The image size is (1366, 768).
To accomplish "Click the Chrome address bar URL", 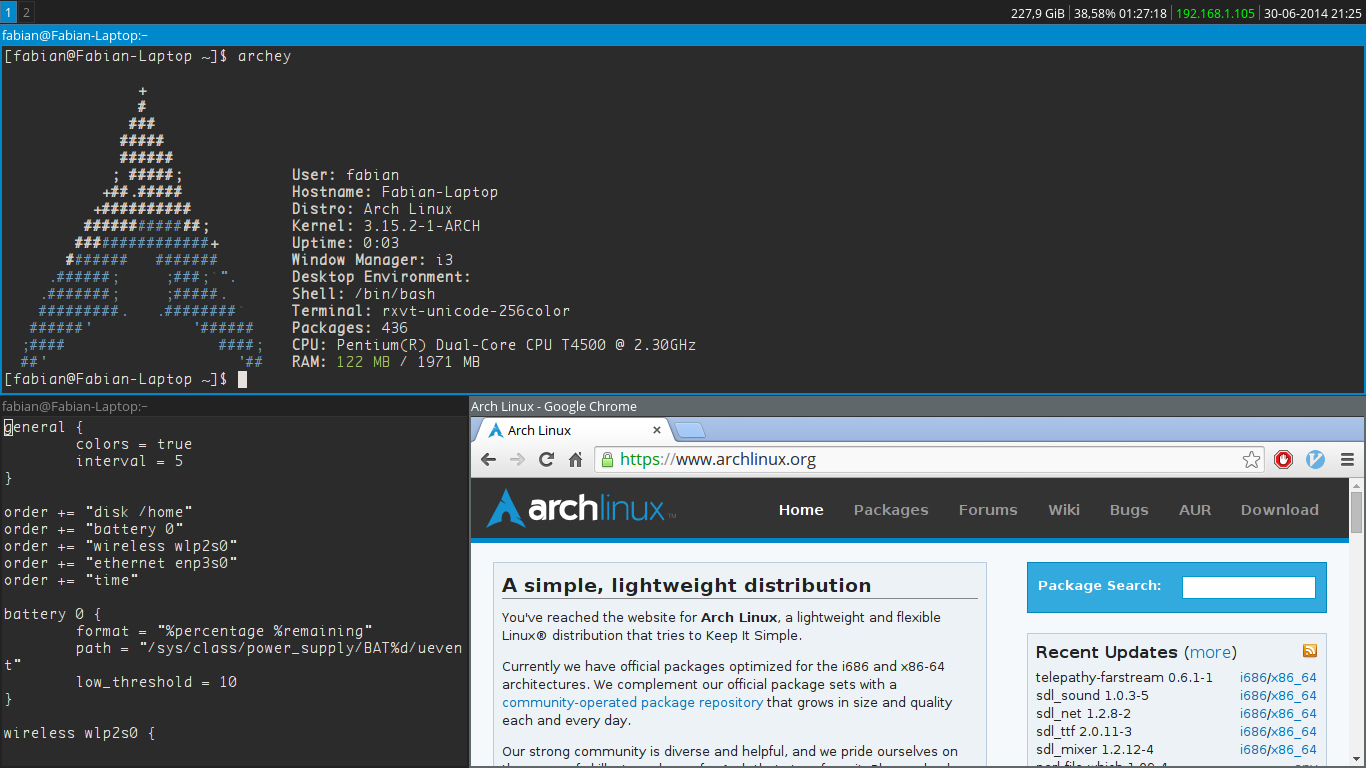I will (x=718, y=460).
